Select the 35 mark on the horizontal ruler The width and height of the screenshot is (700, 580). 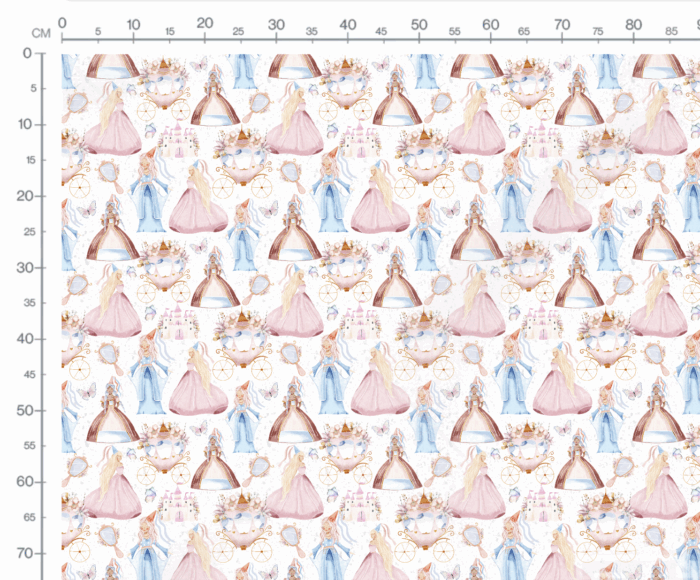[312, 31]
